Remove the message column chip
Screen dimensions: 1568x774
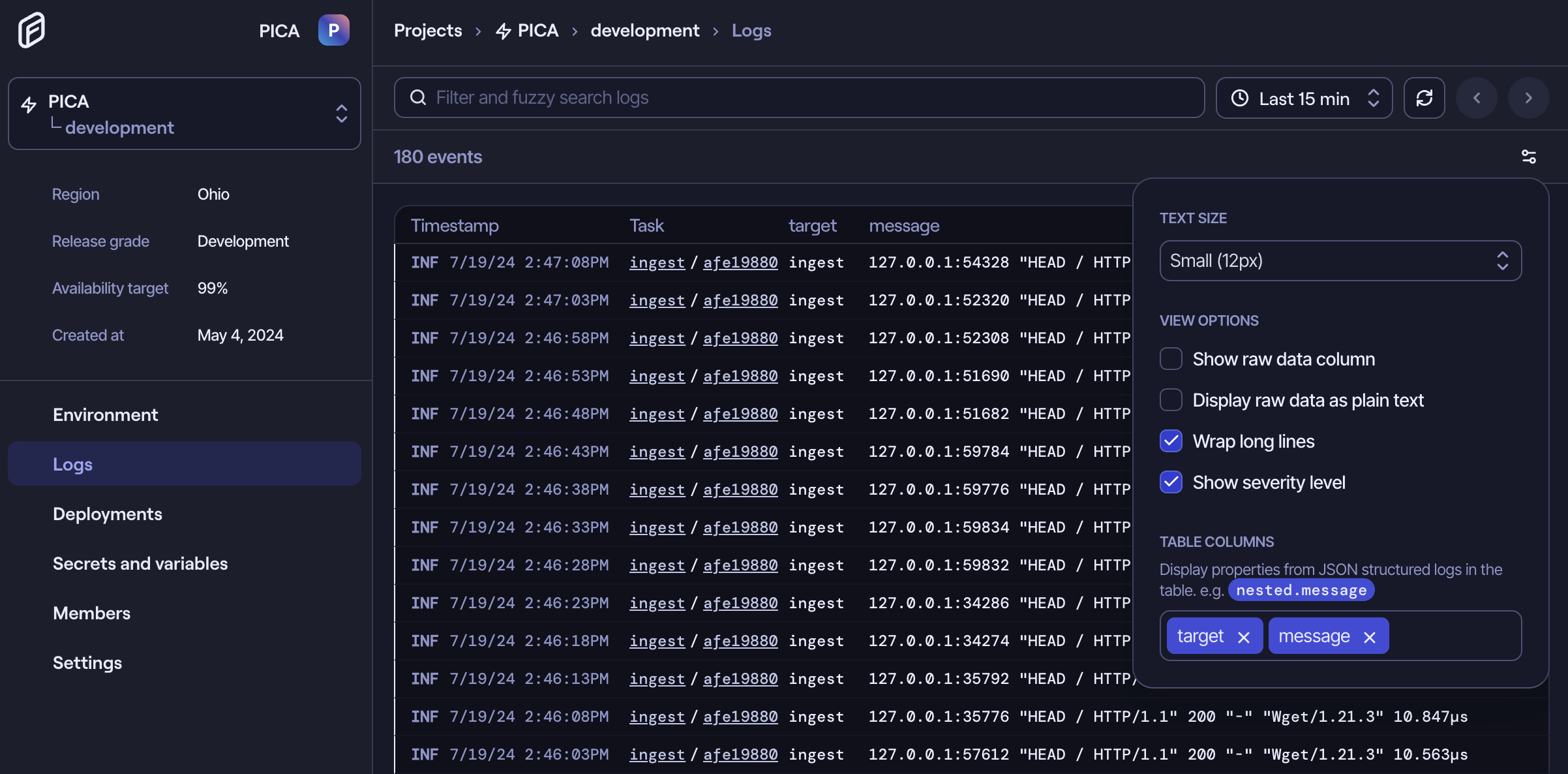(1370, 636)
